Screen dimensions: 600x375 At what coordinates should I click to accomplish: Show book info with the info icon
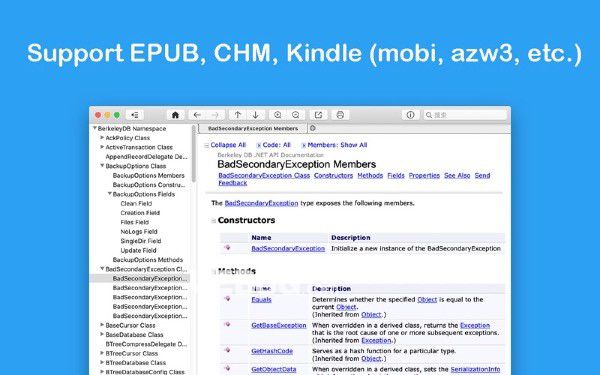411,115
